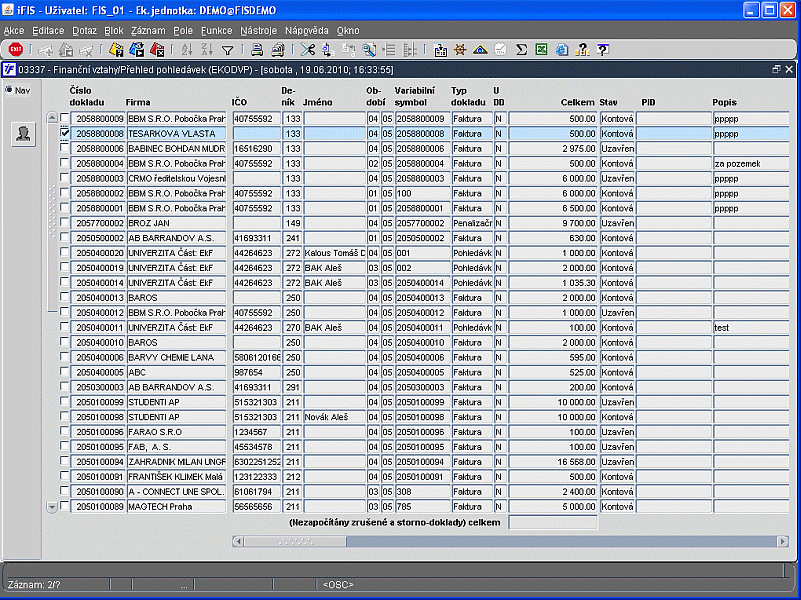This screenshot has height=600, width=801.
Task: Click the right arrow of horizontal scrollbar
Action: coord(783,541)
